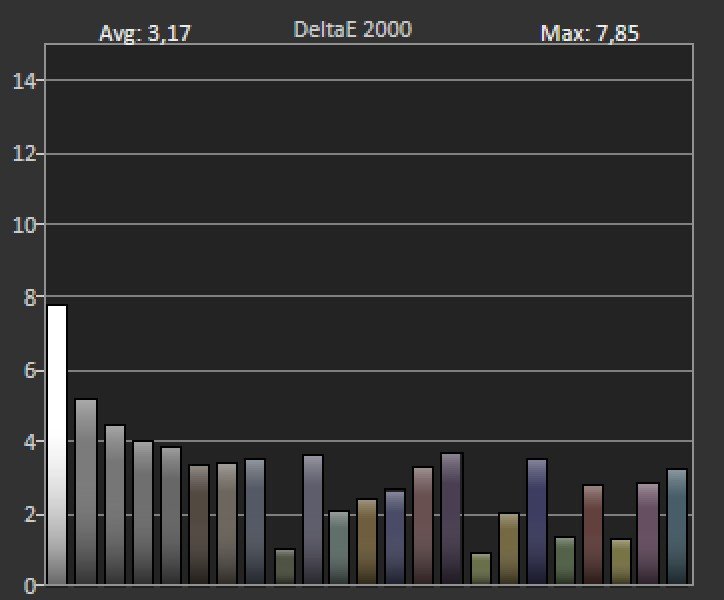The image size is (724, 600).
Task: Click the DeltaE 2000 chart title
Action: pyautogui.click(x=352, y=30)
